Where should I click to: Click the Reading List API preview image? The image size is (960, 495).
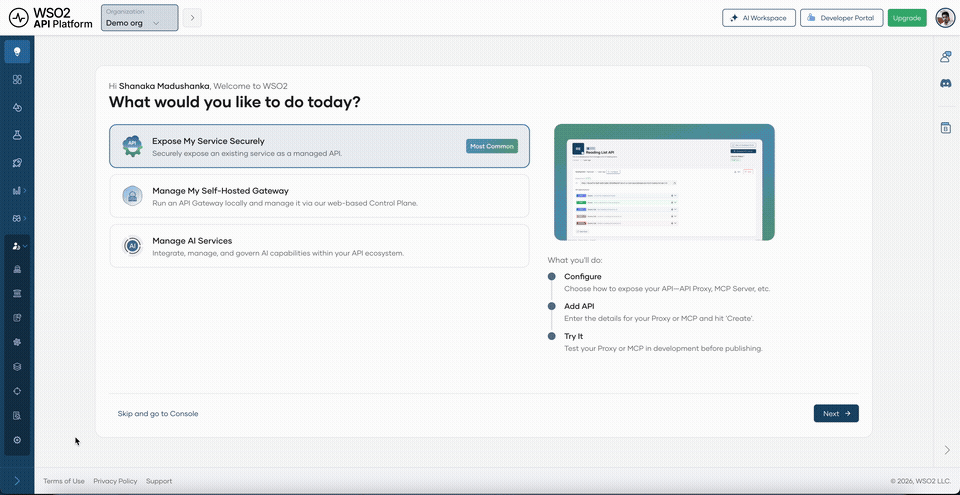coord(664,182)
